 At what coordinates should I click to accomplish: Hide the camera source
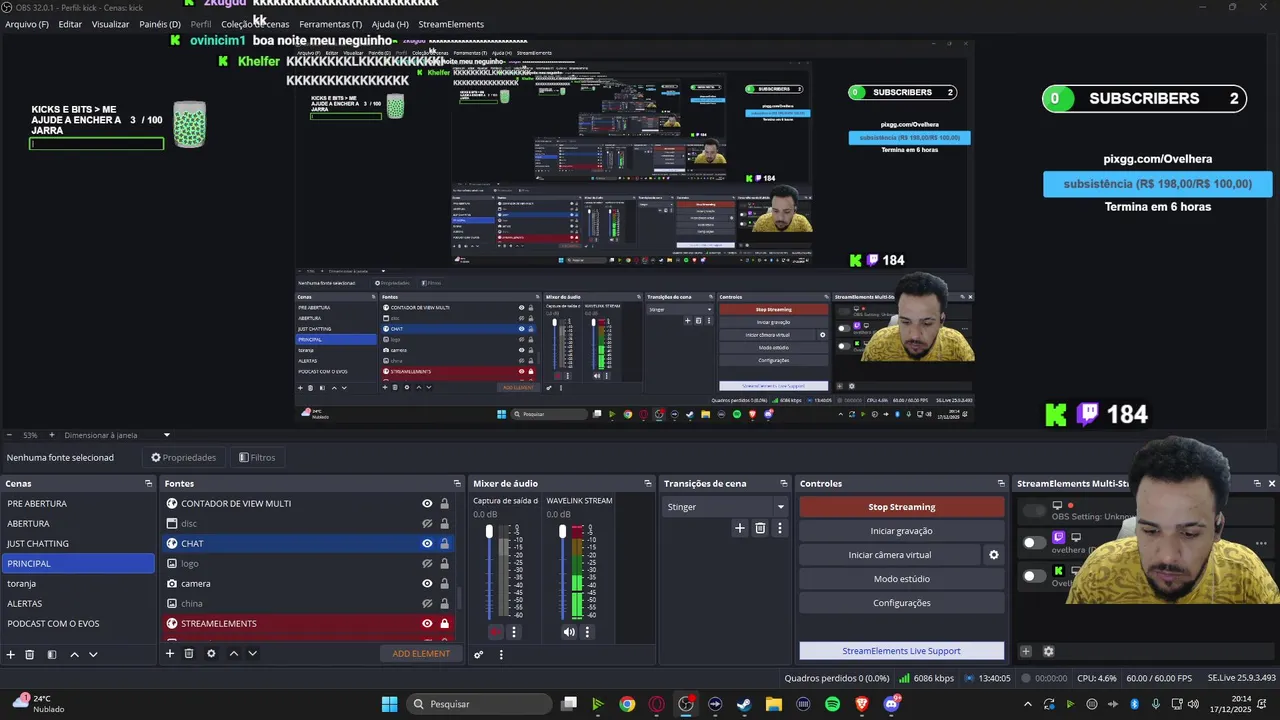[x=427, y=584]
